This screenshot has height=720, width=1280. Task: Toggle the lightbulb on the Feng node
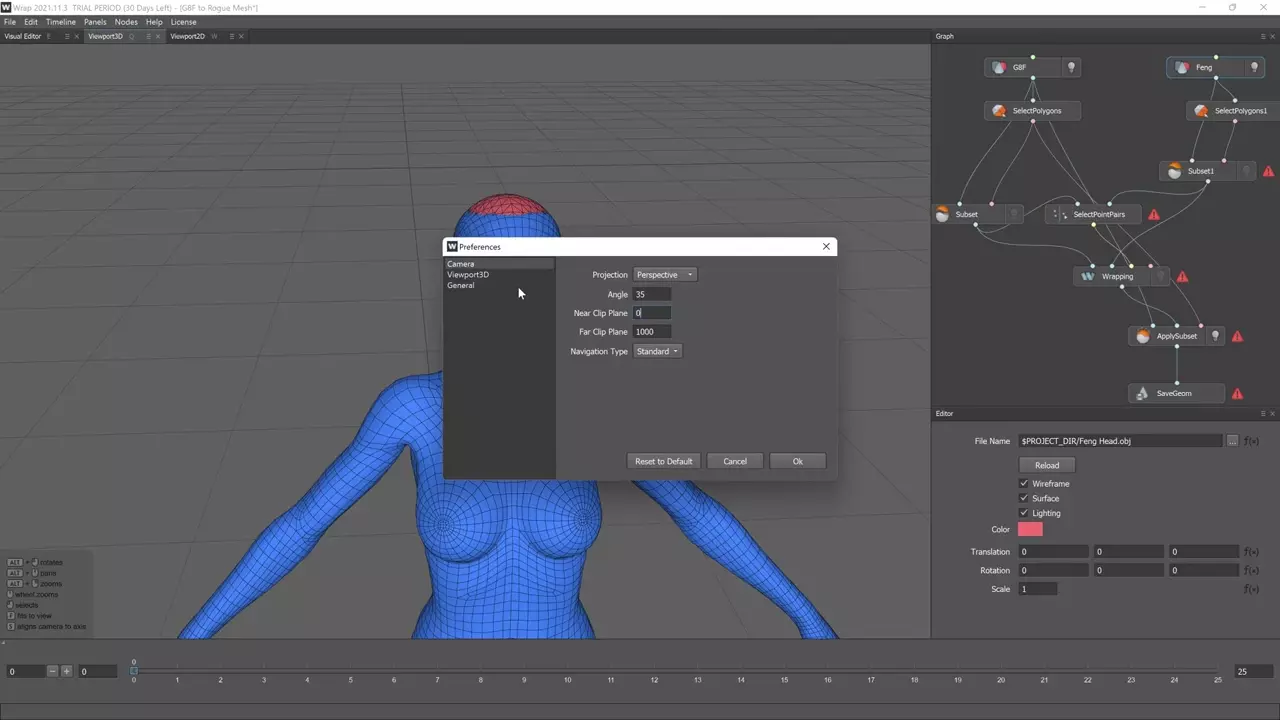(1254, 67)
